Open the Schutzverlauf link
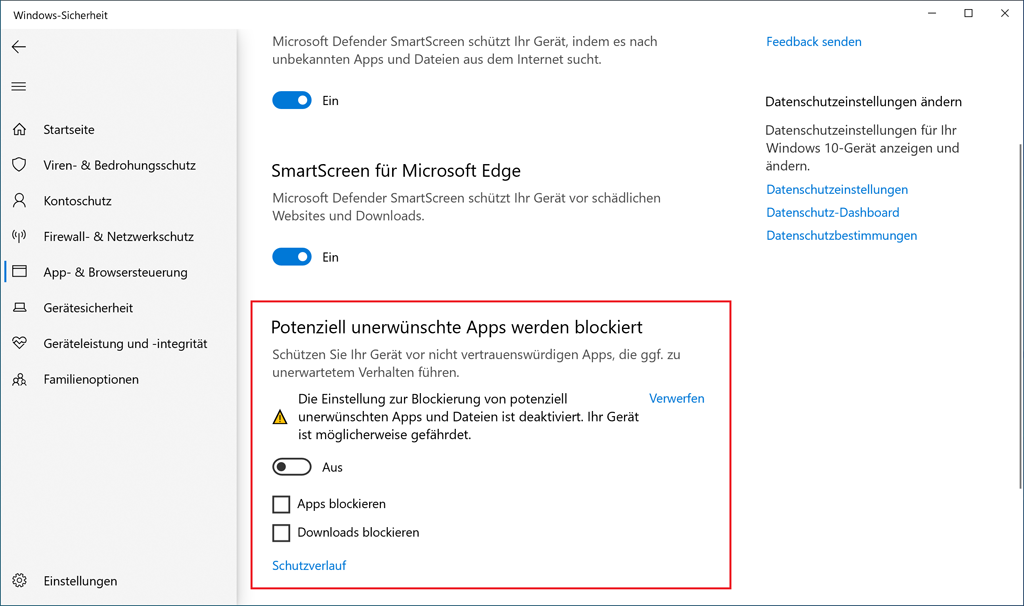This screenshot has width=1024, height=606. point(309,565)
